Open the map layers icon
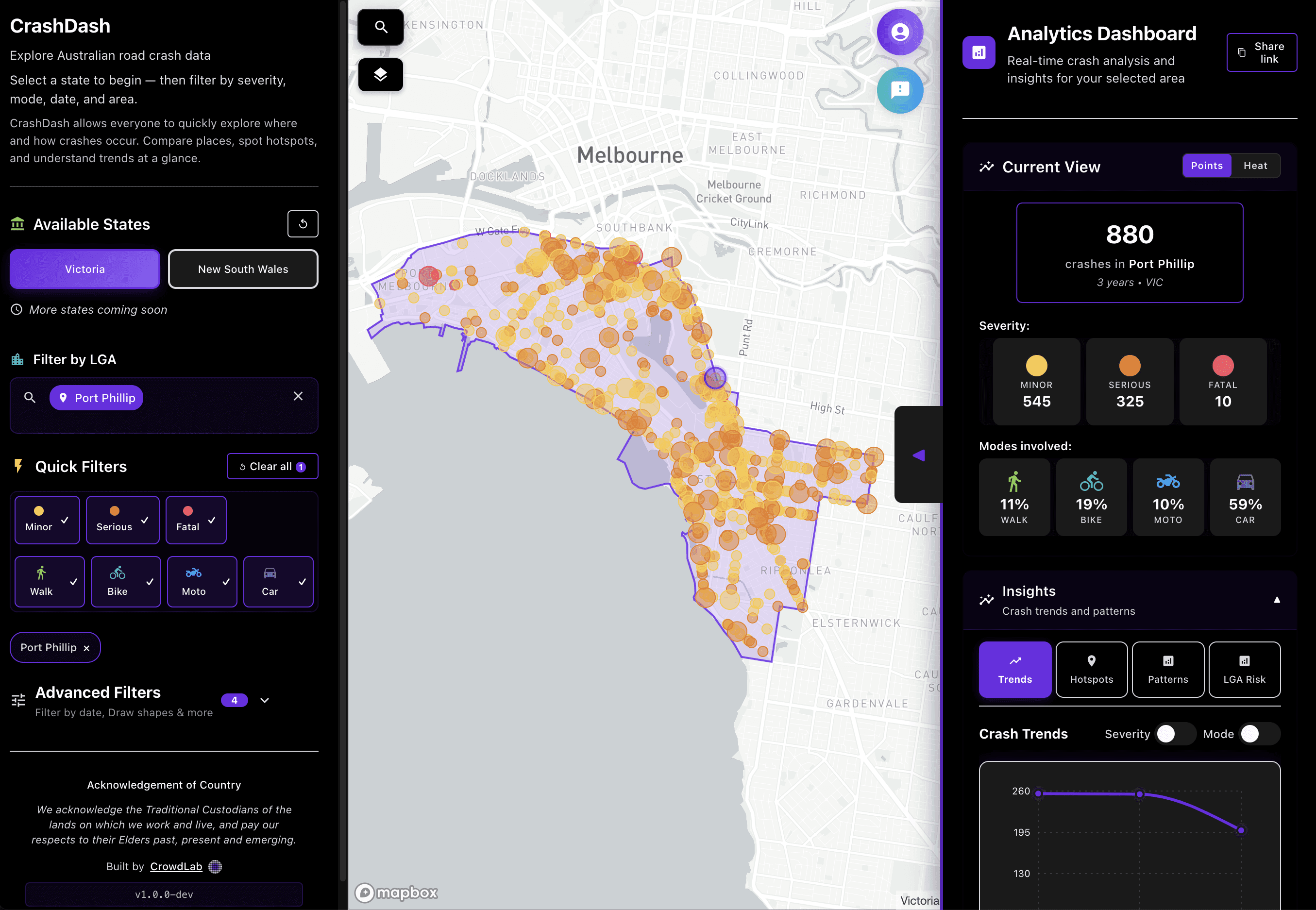1316x910 pixels. coord(380,75)
